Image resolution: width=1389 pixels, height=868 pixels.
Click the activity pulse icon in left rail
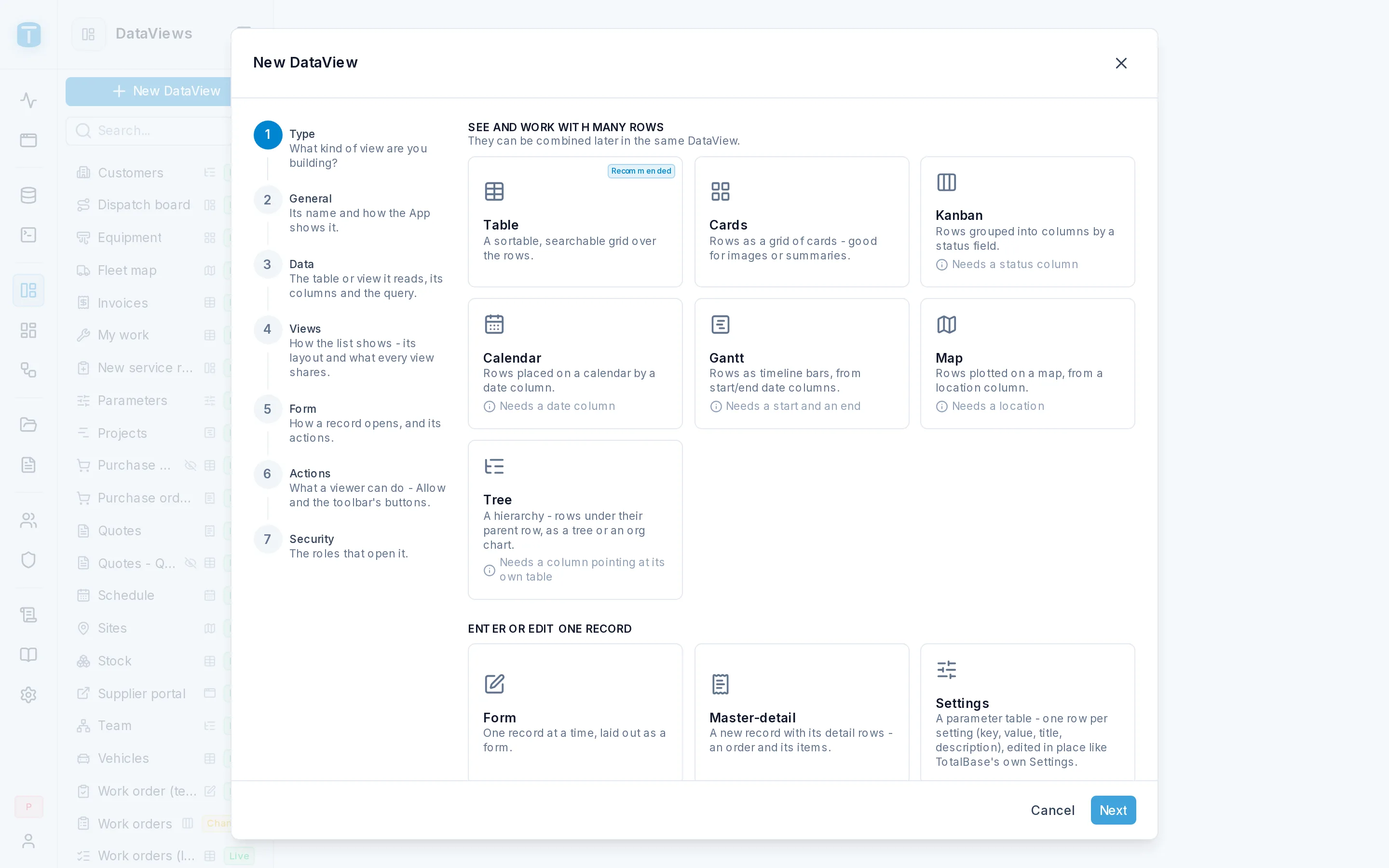click(28, 100)
